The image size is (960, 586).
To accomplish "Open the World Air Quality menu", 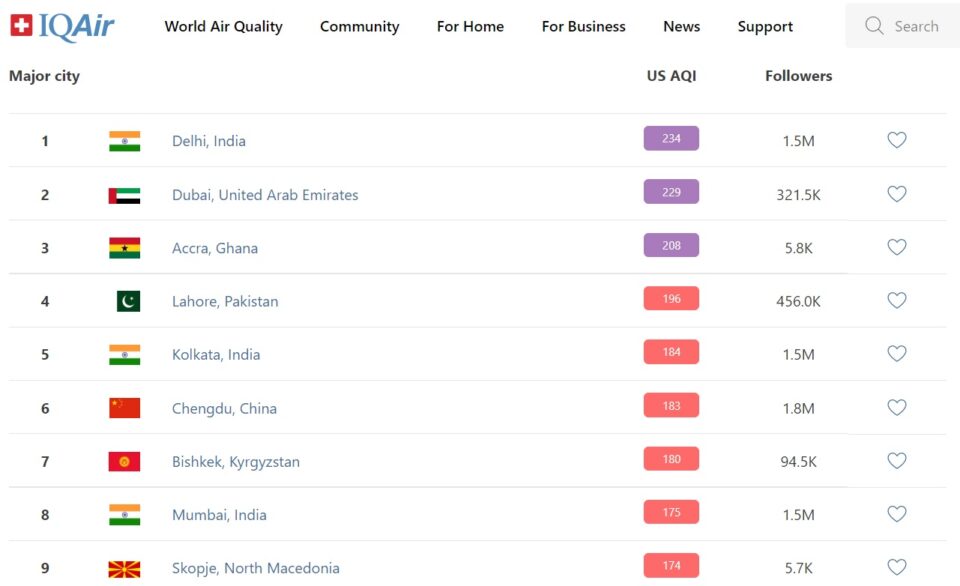I will tap(223, 27).
